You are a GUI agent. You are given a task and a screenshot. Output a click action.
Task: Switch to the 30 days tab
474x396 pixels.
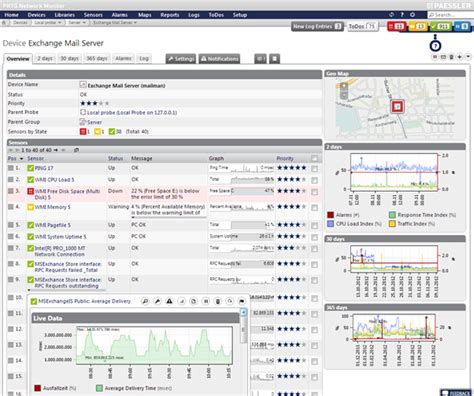[x=69, y=59]
